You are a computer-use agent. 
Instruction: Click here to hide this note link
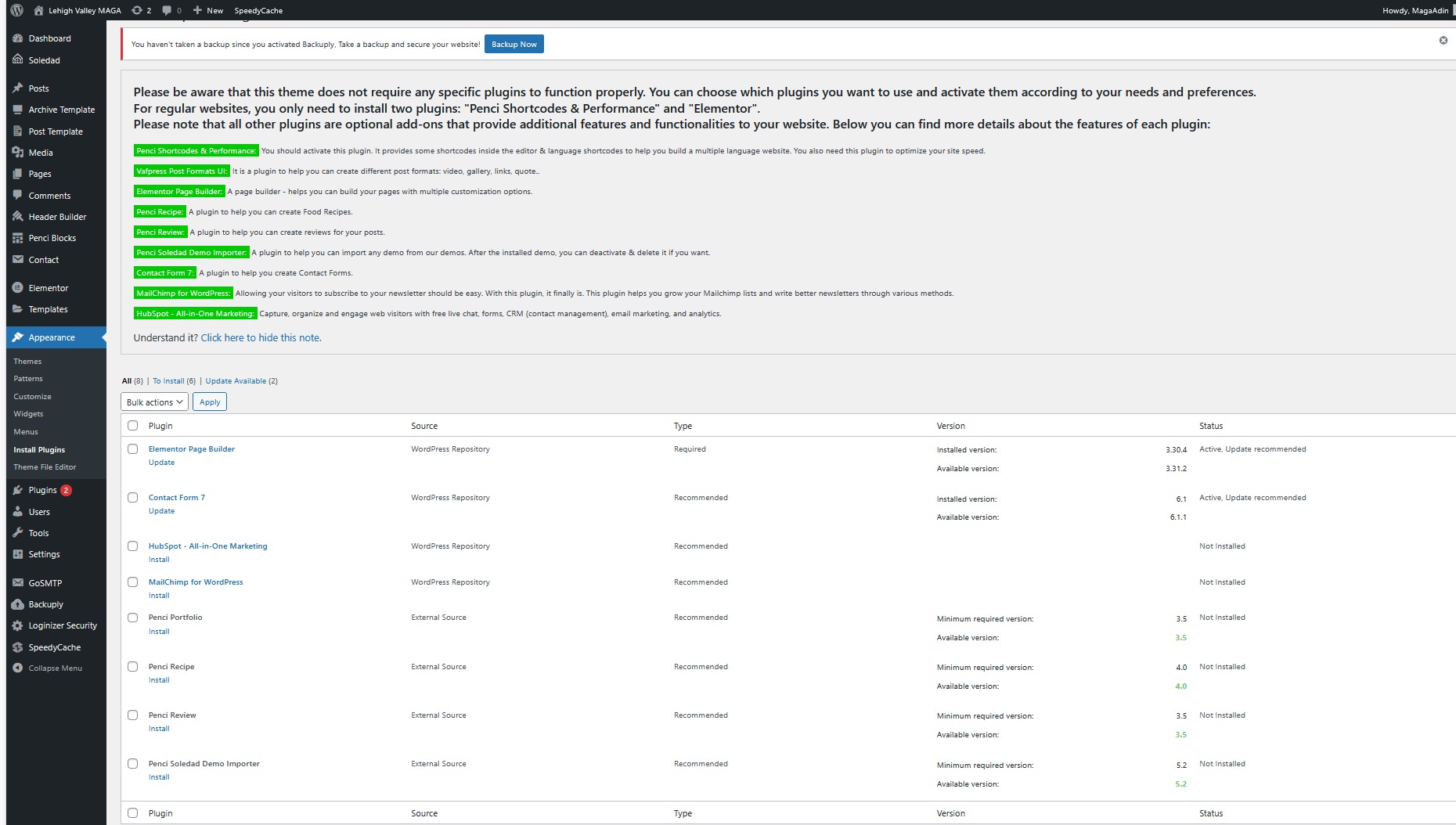click(261, 338)
